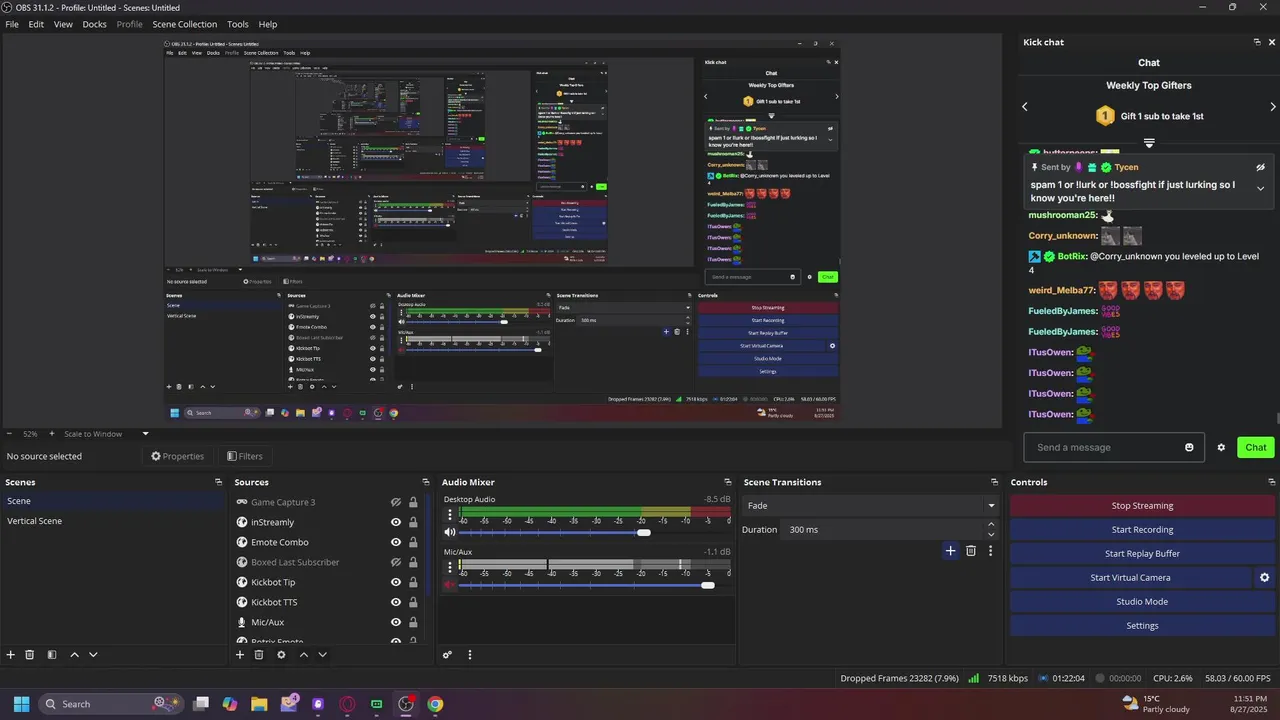Open Kick chat settings gear icon
The height and width of the screenshot is (720, 1280).
click(x=1221, y=448)
